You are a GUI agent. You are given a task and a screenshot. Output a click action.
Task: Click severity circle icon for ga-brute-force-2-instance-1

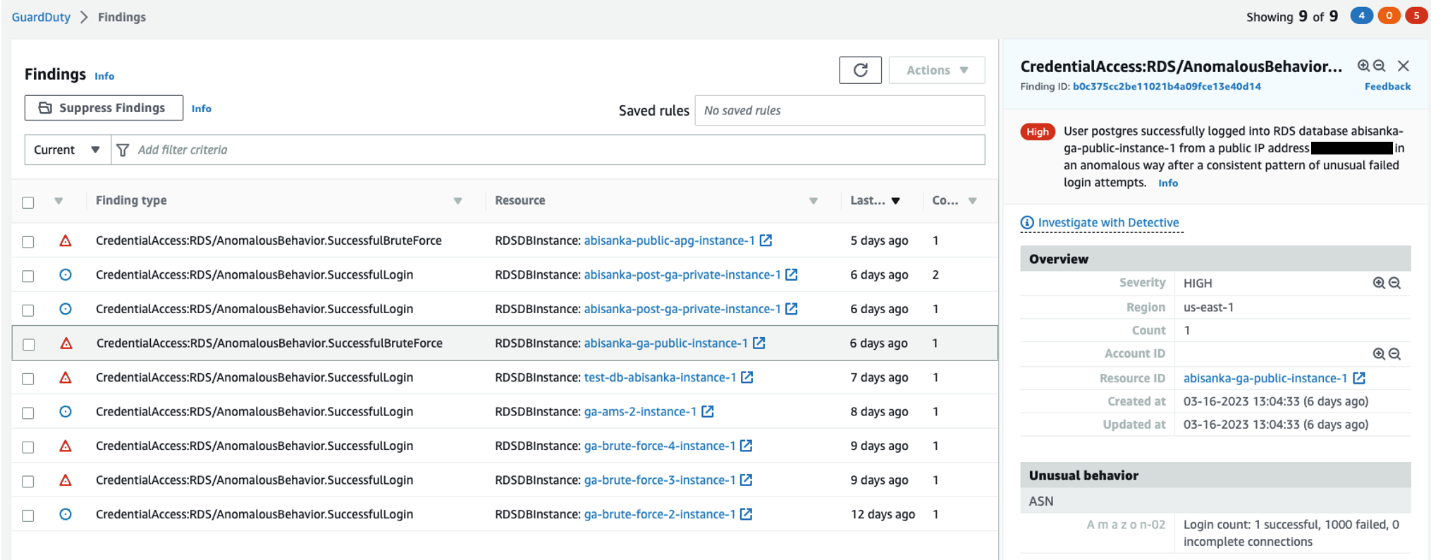[x=66, y=514]
